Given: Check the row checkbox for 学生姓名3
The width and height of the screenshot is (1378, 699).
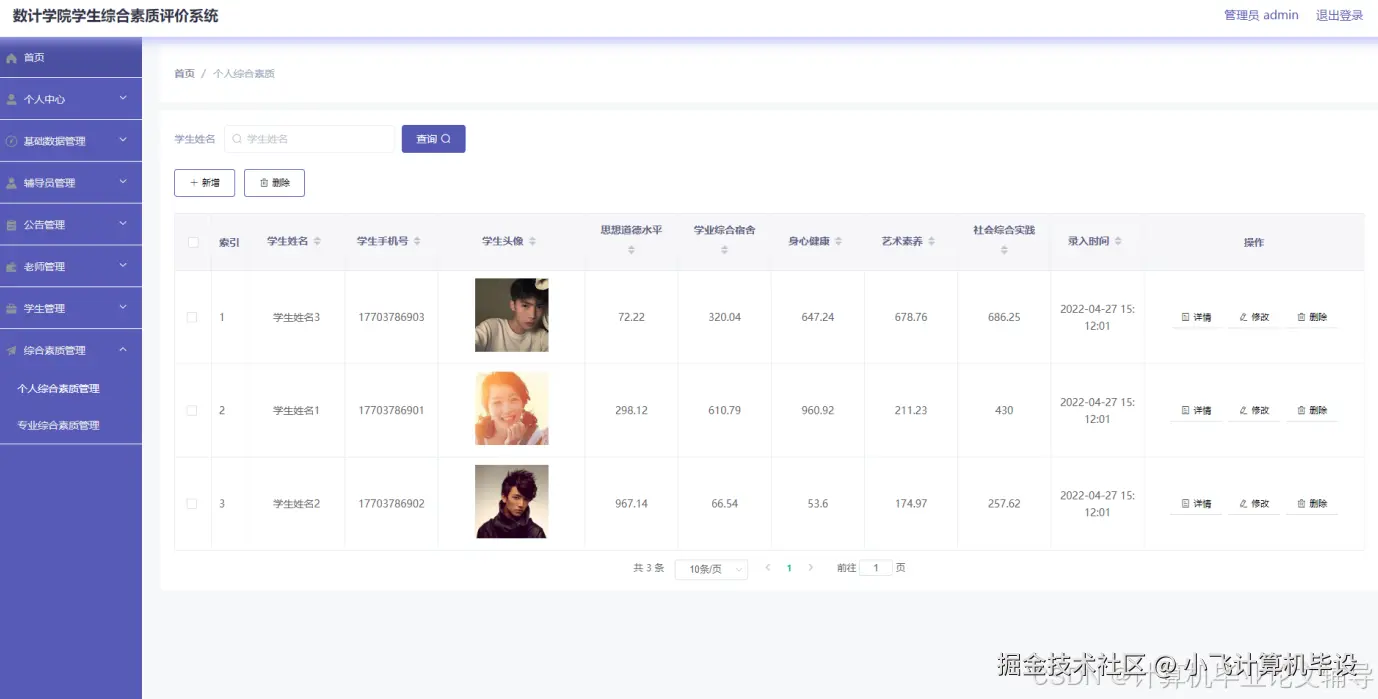Looking at the screenshot, I should (192, 317).
